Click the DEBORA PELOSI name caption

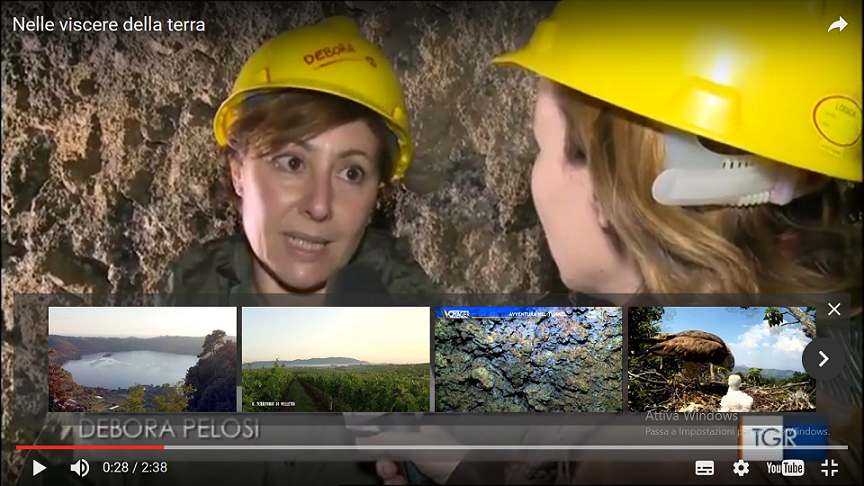[168, 429]
